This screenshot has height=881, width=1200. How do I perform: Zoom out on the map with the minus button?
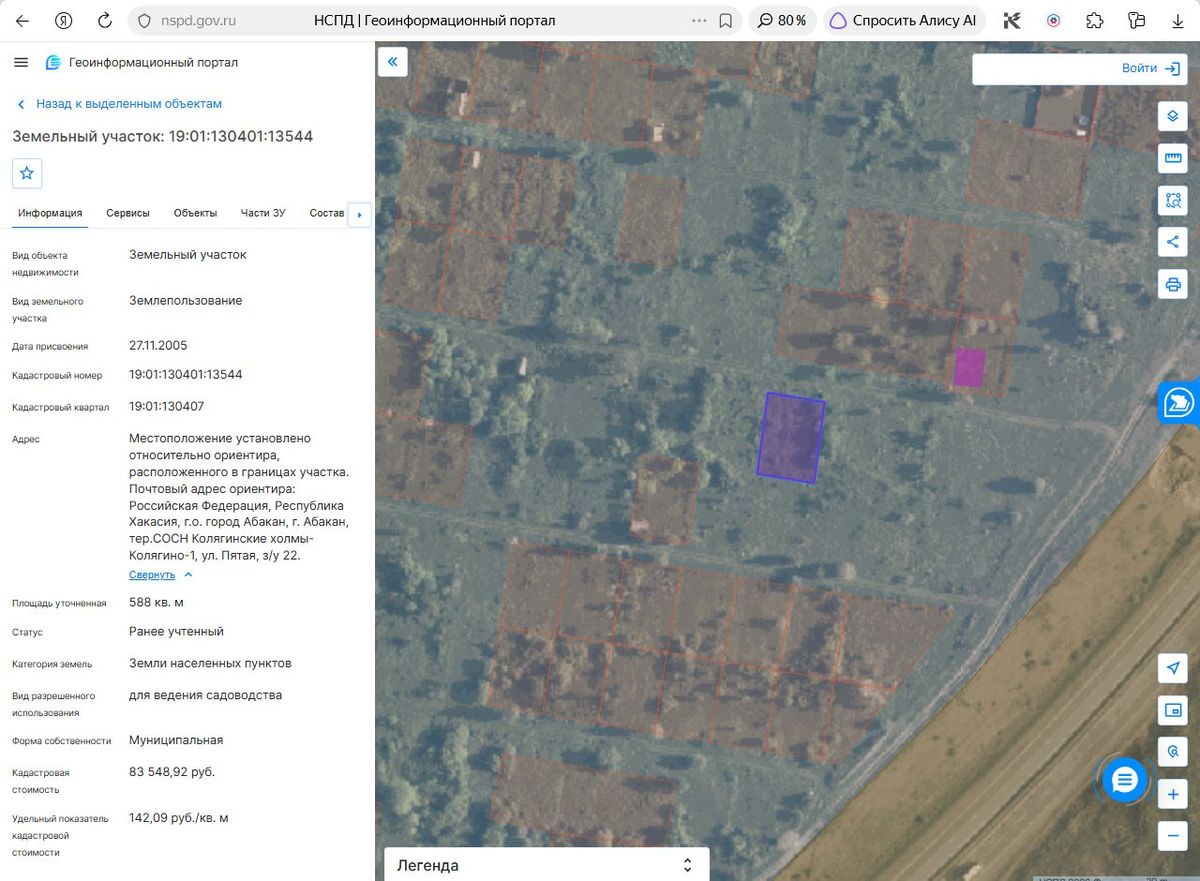click(x=1173, y=835)
